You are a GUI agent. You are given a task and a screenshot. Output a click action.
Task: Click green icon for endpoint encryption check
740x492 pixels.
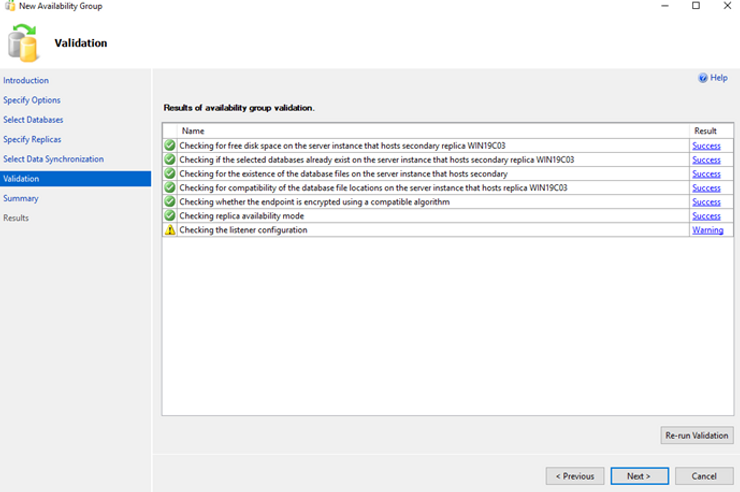[x=170, y=202]
